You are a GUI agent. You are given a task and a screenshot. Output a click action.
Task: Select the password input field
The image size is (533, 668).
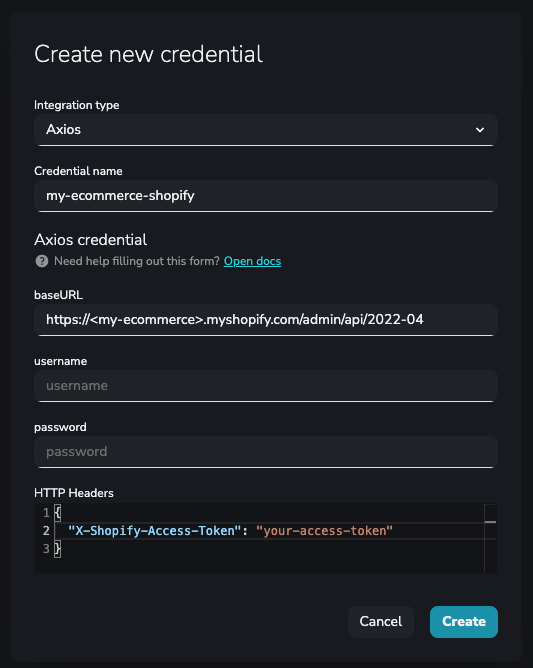pyautogui.click(x=266, y=452)
